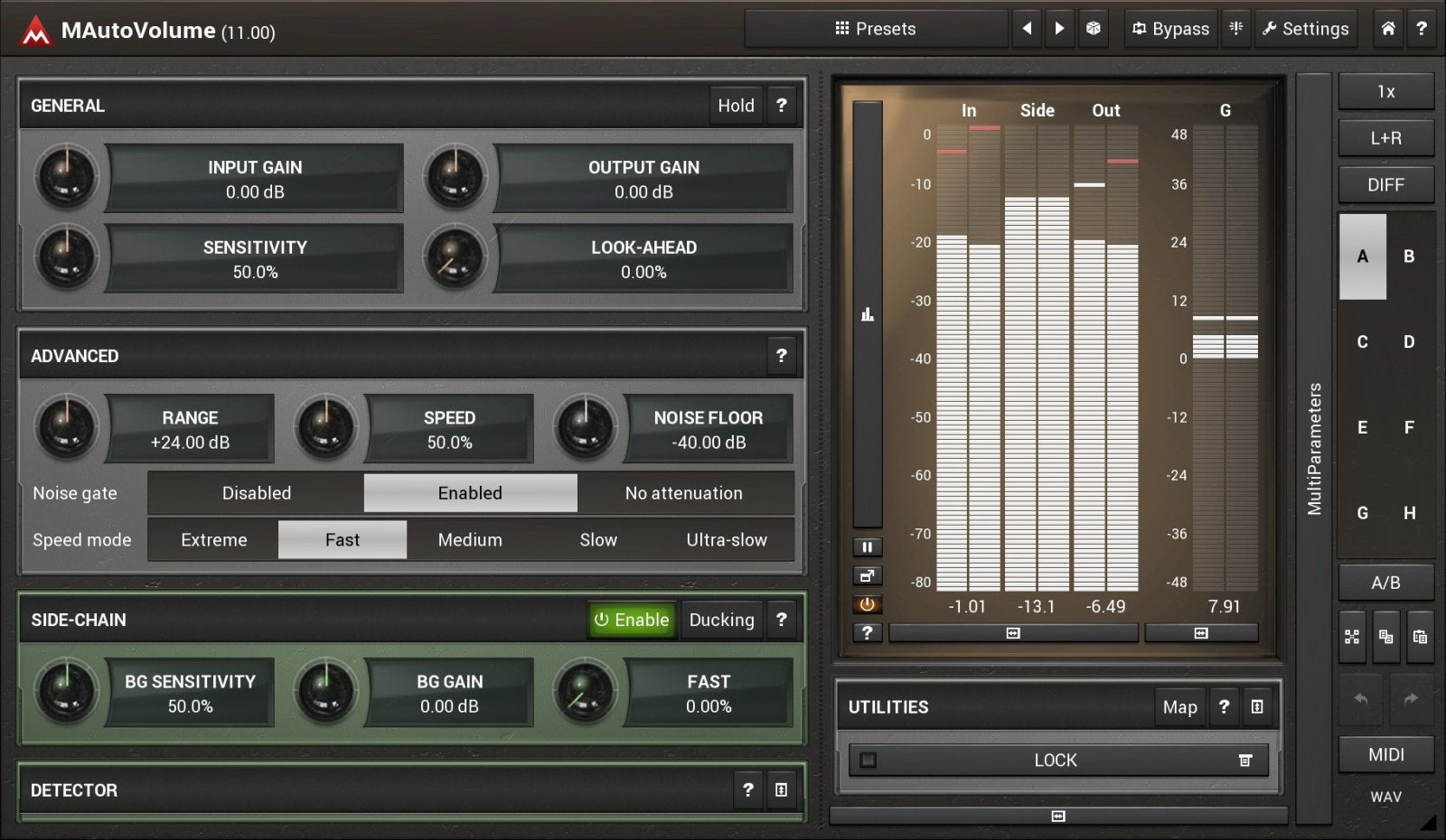
Task: Open the Presets browser
Action: (875, 28)
